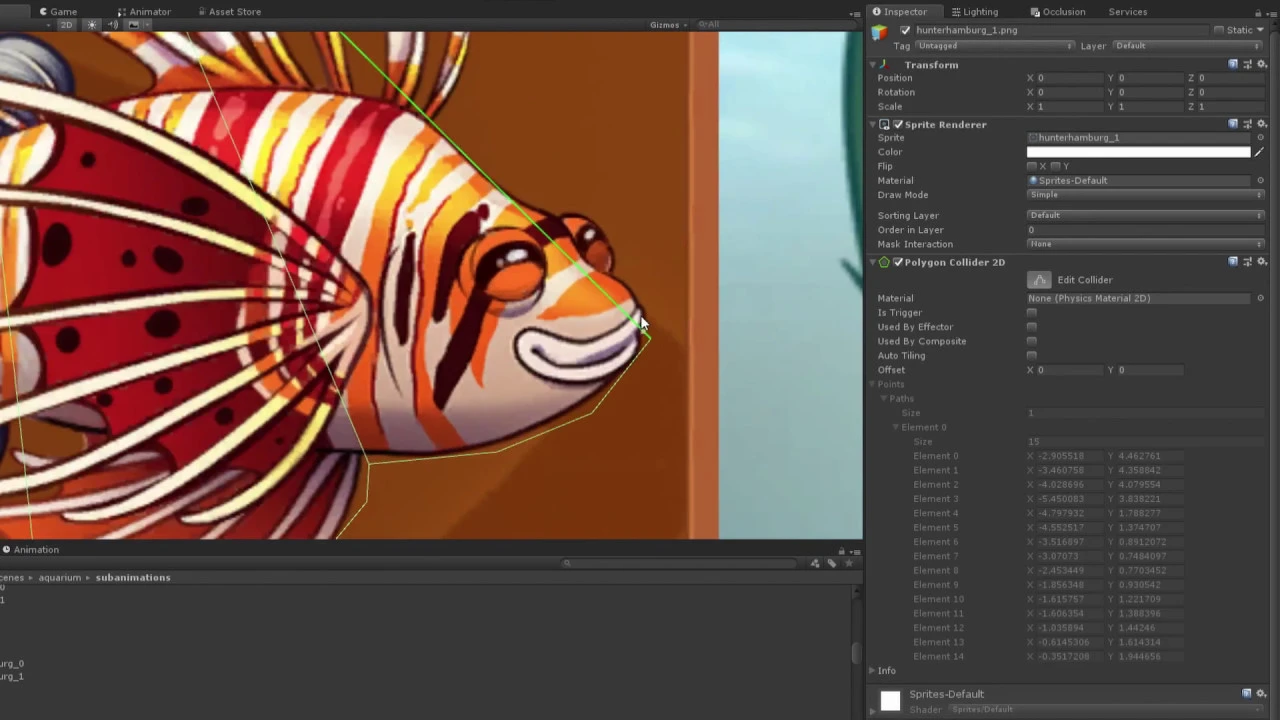Open the Tag dropdown showing Untagged
This screenshot has width=1280, height=720.
pos(994,46)
